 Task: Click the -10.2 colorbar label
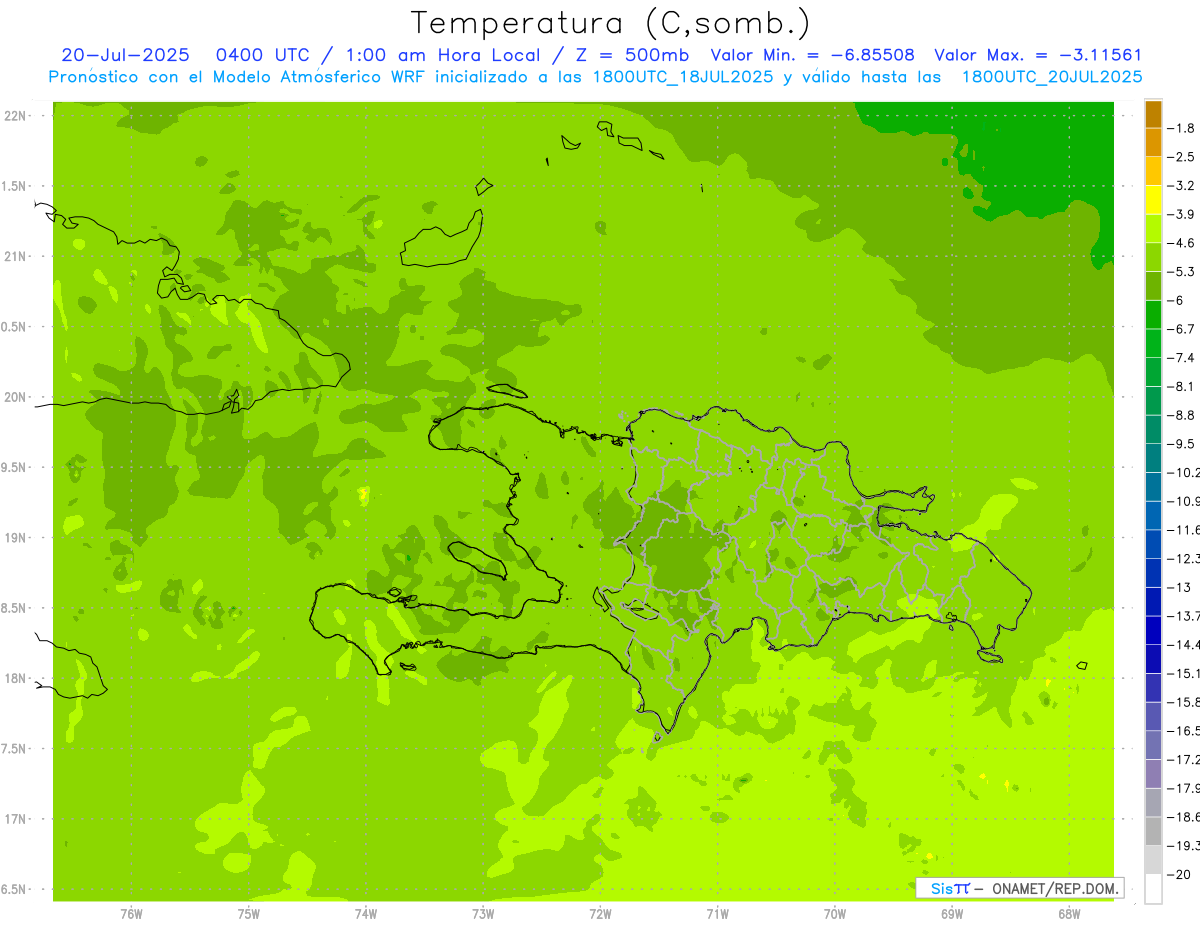1184,472
